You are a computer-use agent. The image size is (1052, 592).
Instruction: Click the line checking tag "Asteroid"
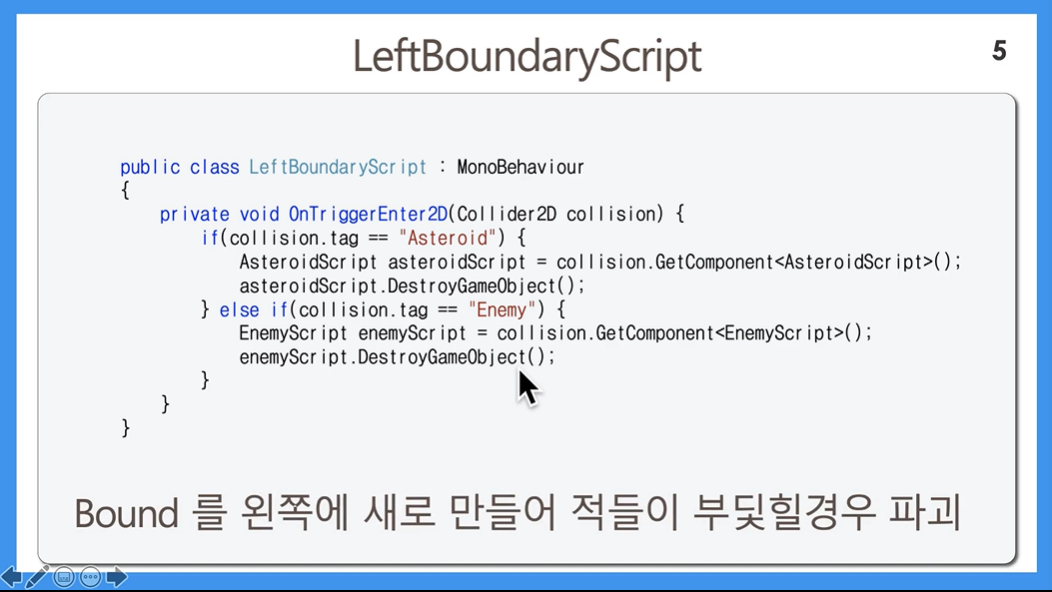[x=364, y=238]
